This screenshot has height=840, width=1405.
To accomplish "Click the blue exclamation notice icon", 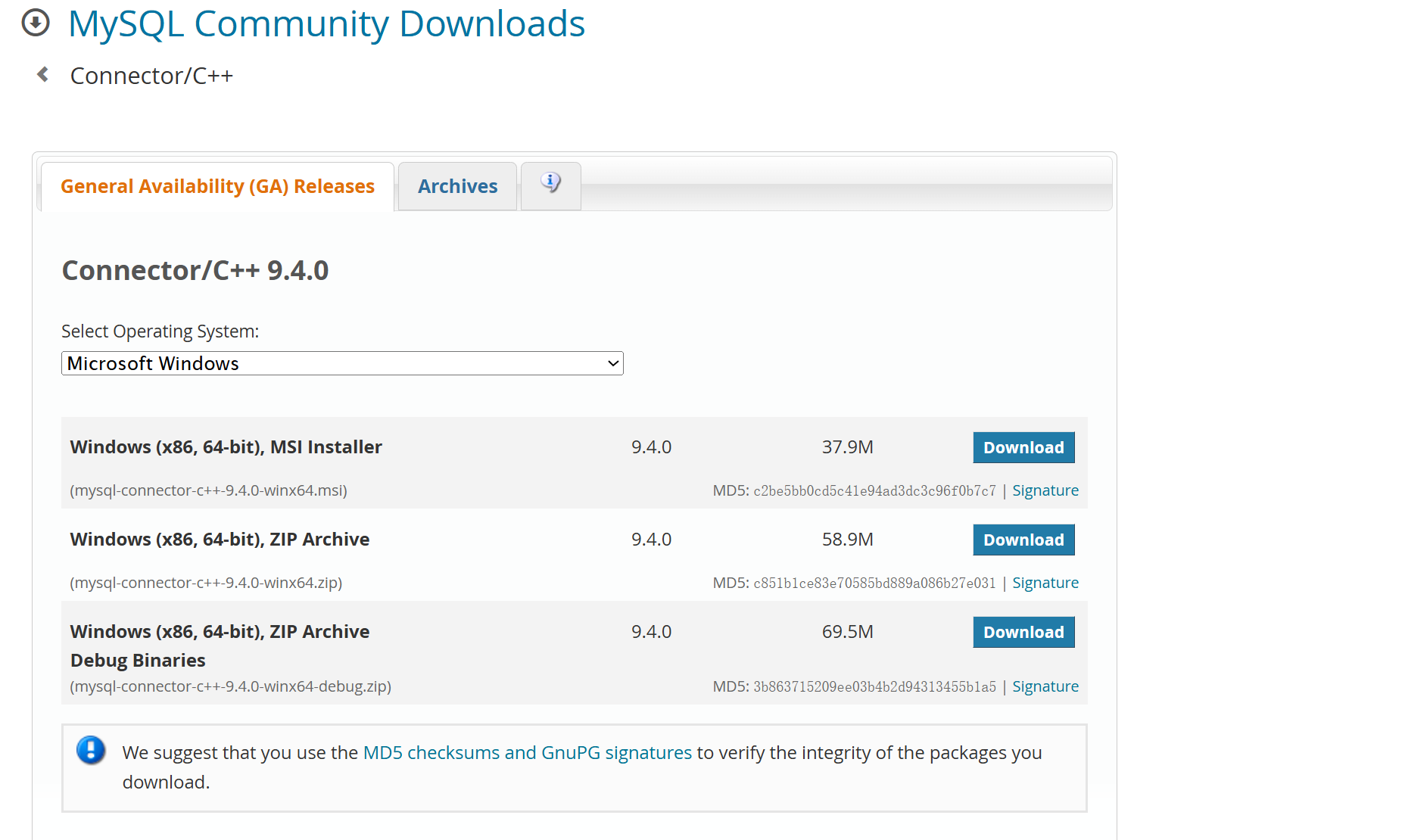I will click(91, 750).
